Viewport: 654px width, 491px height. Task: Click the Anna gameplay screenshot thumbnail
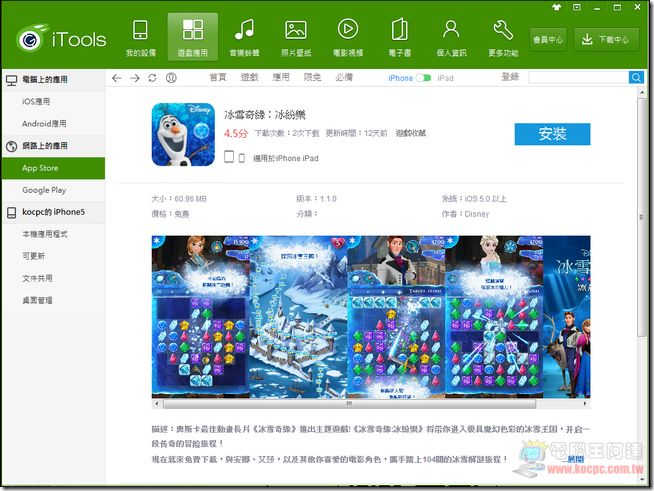pos(201,317)
